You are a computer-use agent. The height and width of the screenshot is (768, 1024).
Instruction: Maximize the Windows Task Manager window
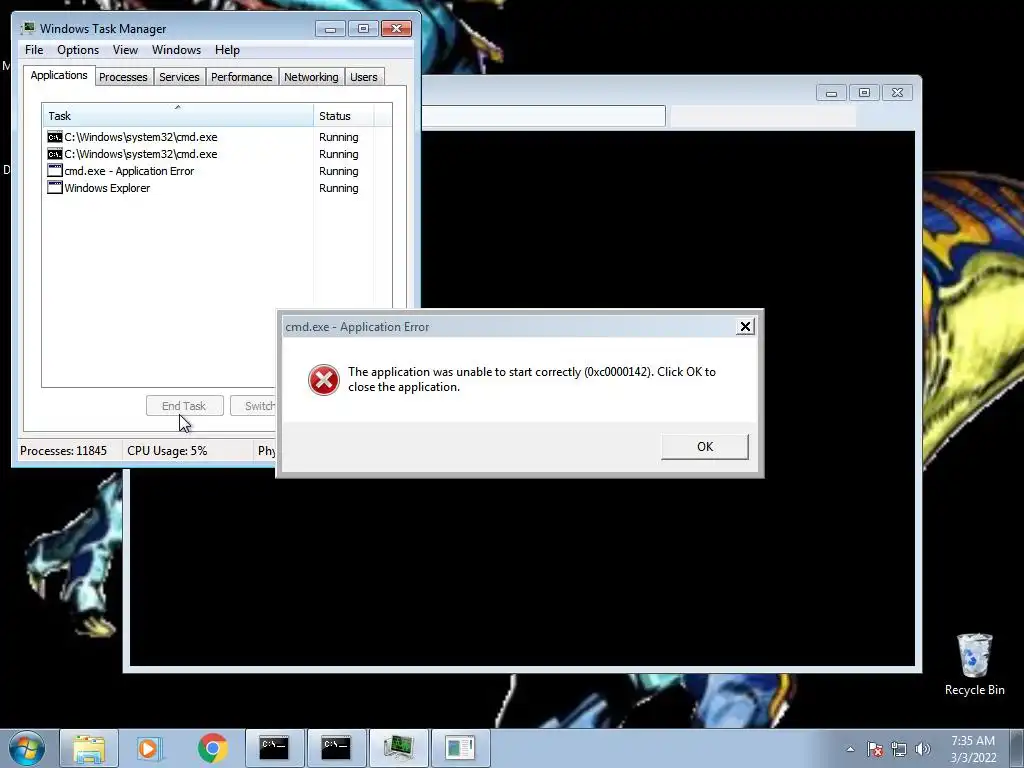point(363,29)
